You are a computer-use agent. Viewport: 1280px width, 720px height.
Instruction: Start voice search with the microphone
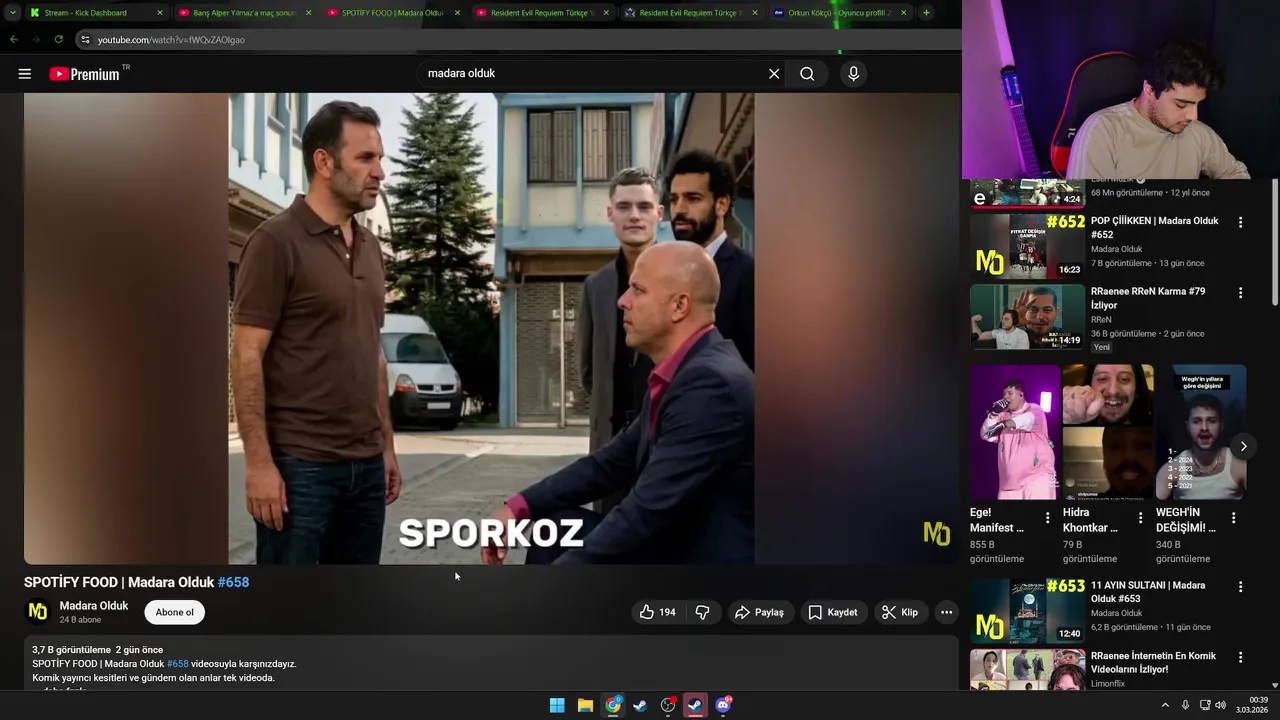click(853, 74)
